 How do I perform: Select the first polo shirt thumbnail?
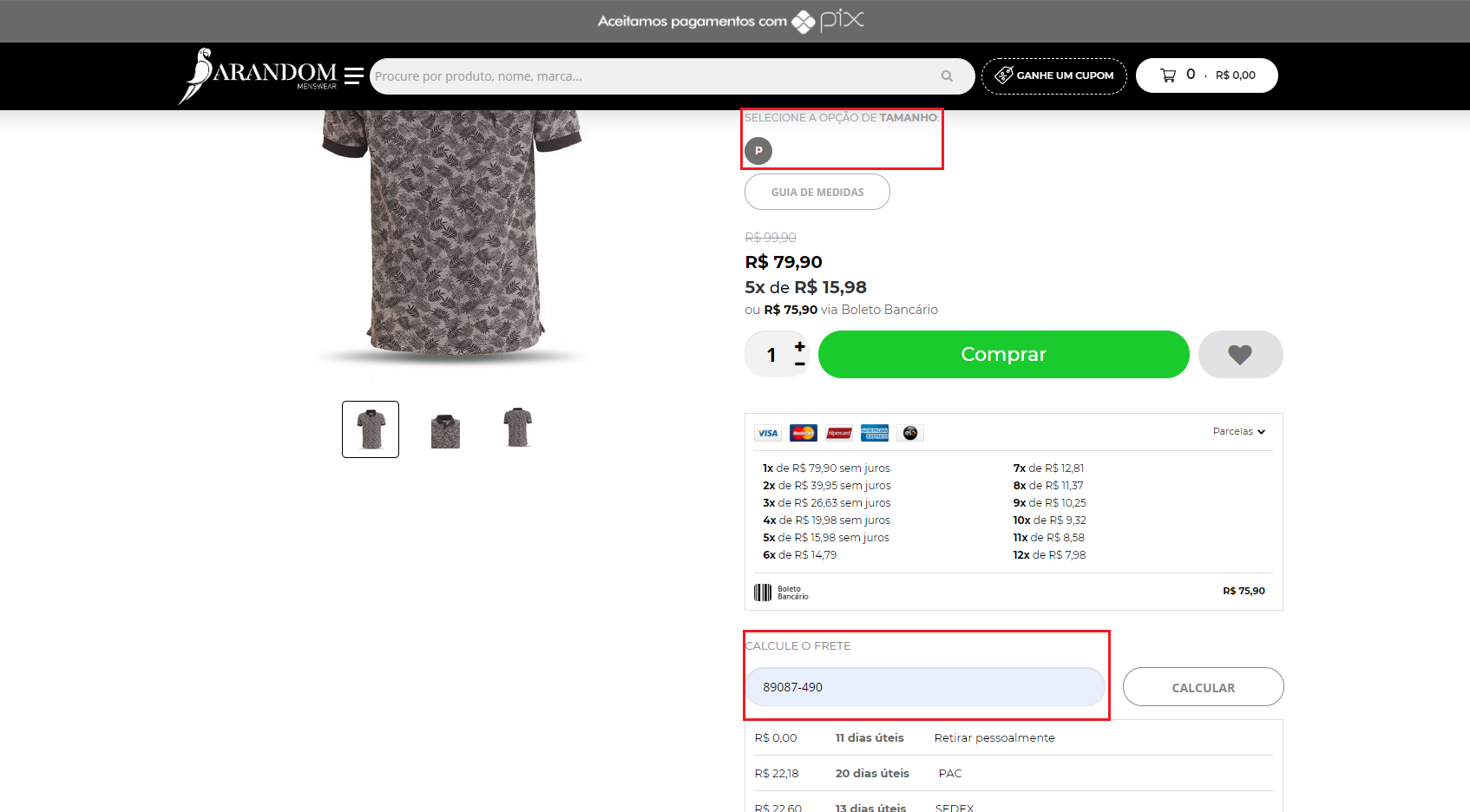[x=371, y=429]
